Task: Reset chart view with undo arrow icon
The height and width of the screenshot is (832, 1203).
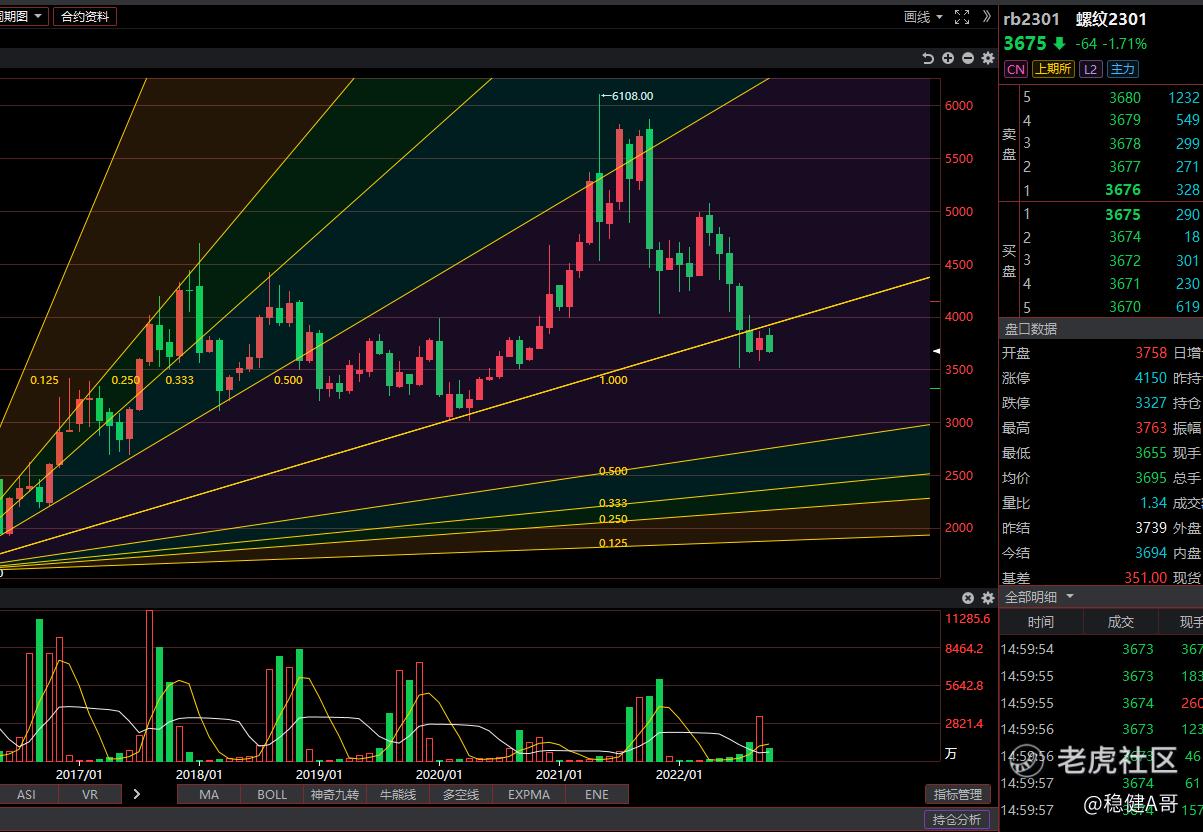Action: pos(928,58)
